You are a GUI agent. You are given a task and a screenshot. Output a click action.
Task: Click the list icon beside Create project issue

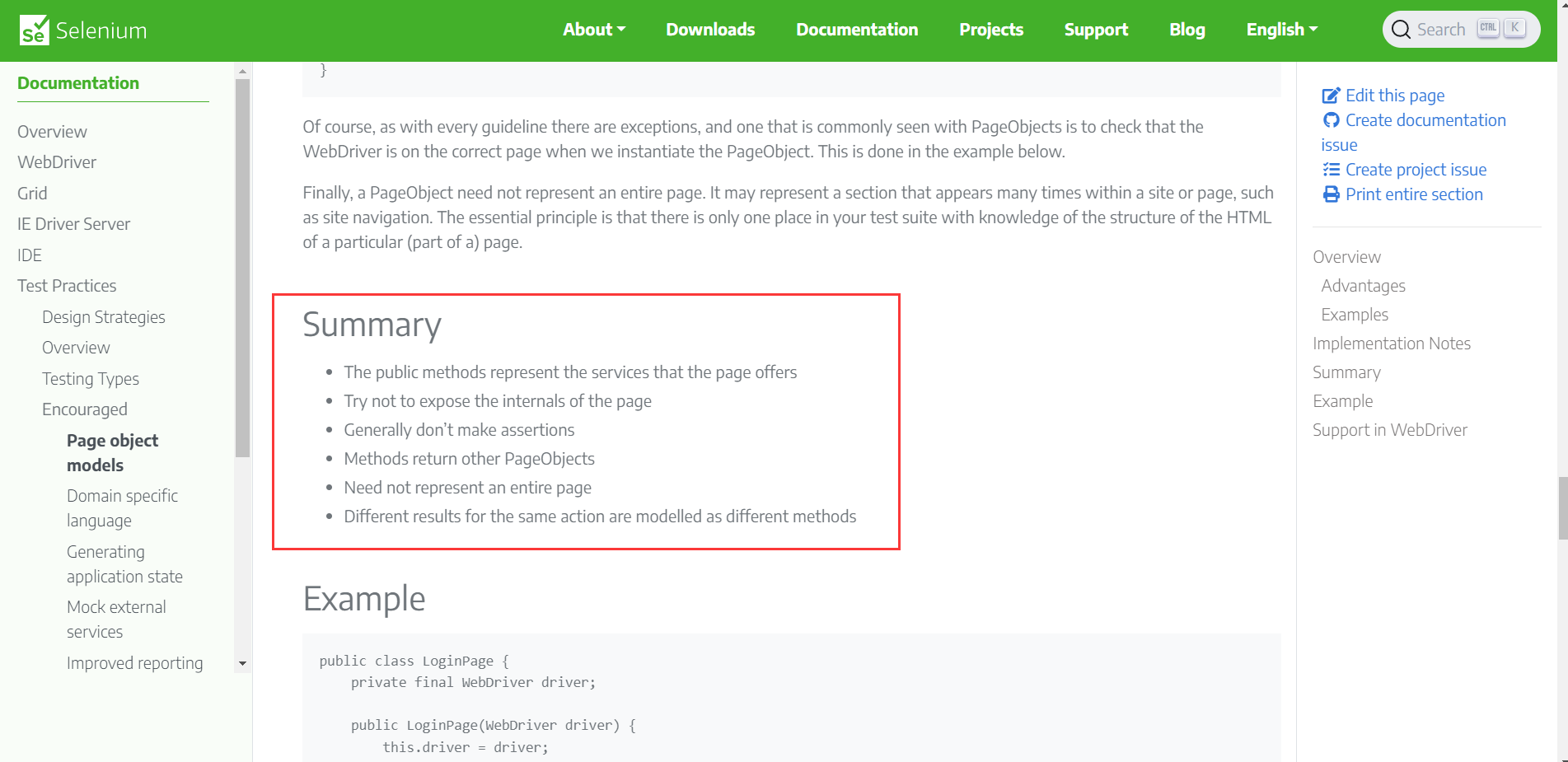1331,170
